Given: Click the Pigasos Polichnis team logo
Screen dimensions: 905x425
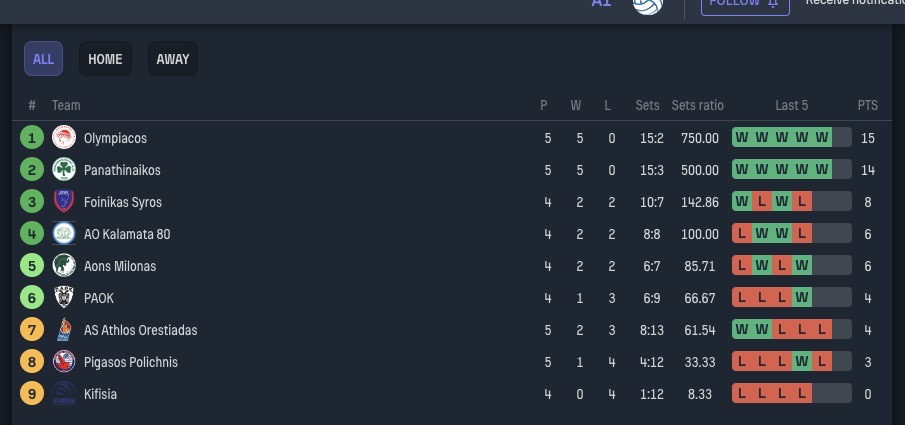Looking at the screenshot, I should (x=64, y=362).
